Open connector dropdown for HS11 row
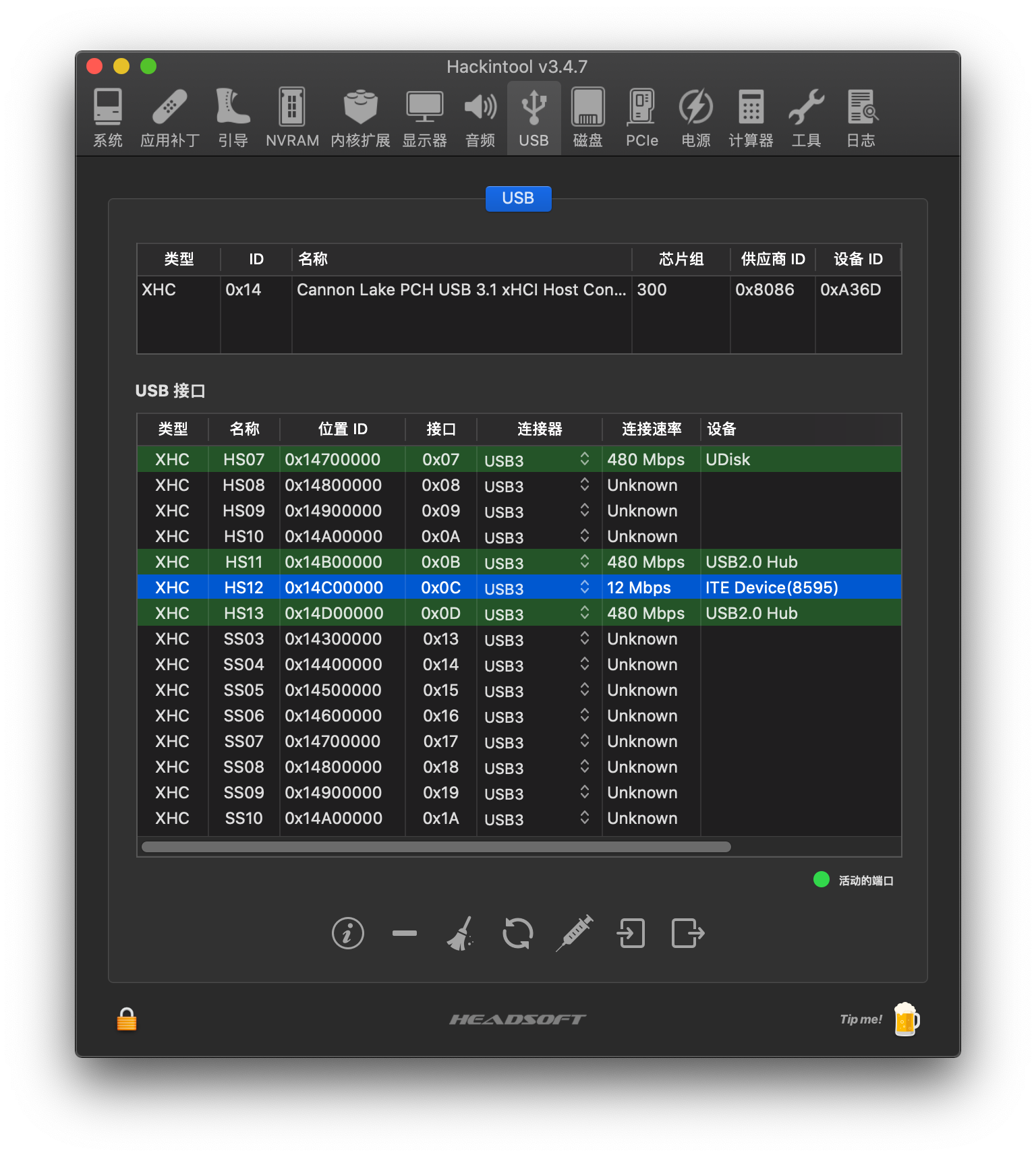Viewport: 1036px width, 1157px height. [x=585, y=562]
